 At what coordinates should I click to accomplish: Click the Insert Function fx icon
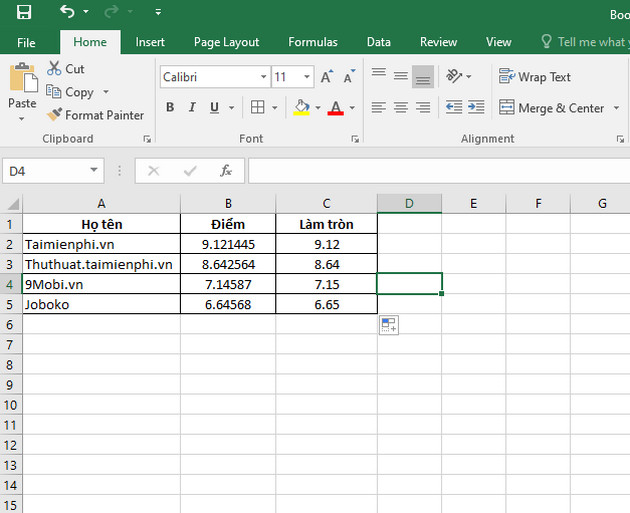click(x=226, y=171)
